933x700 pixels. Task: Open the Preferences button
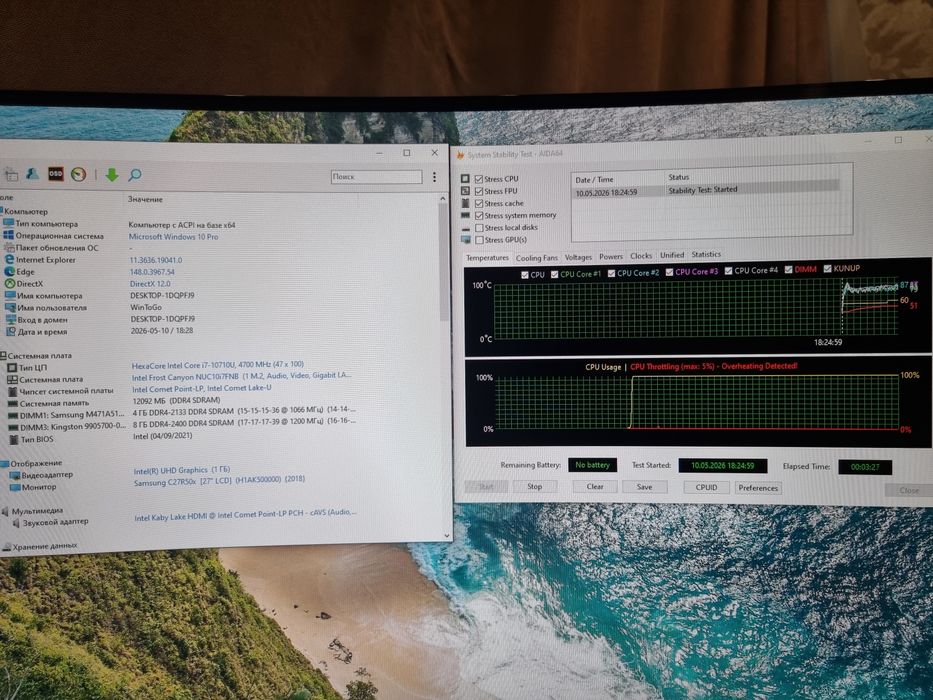[758, 488]
